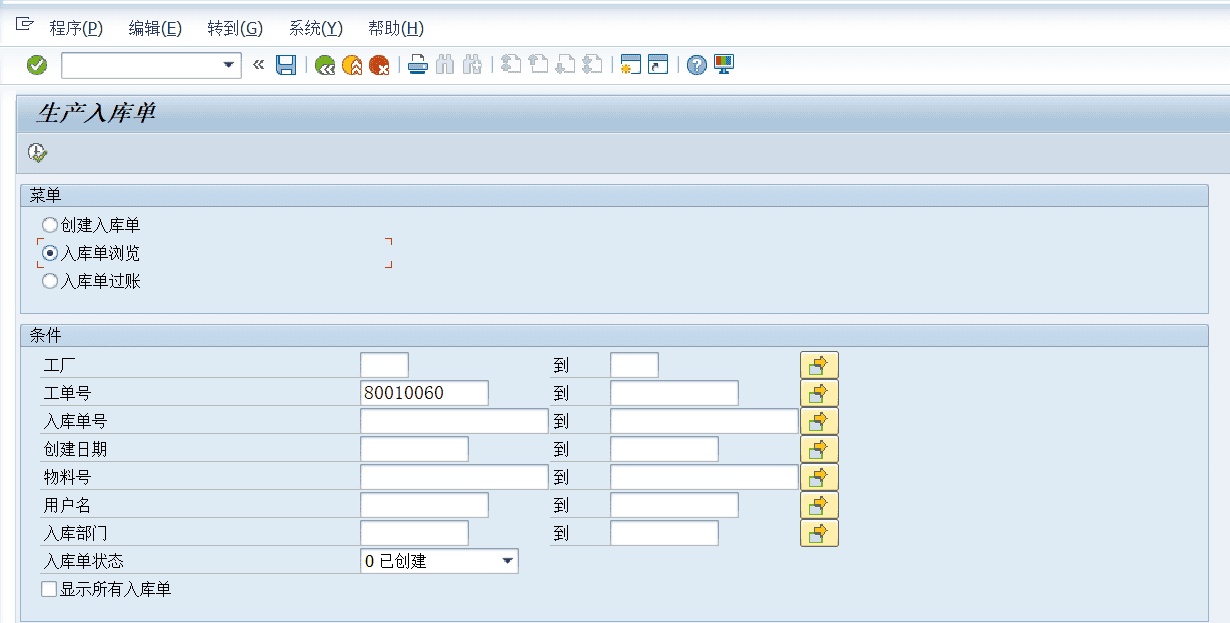Open the 转到(G) menu
1230x623 pixels.
tap(235, 28)
